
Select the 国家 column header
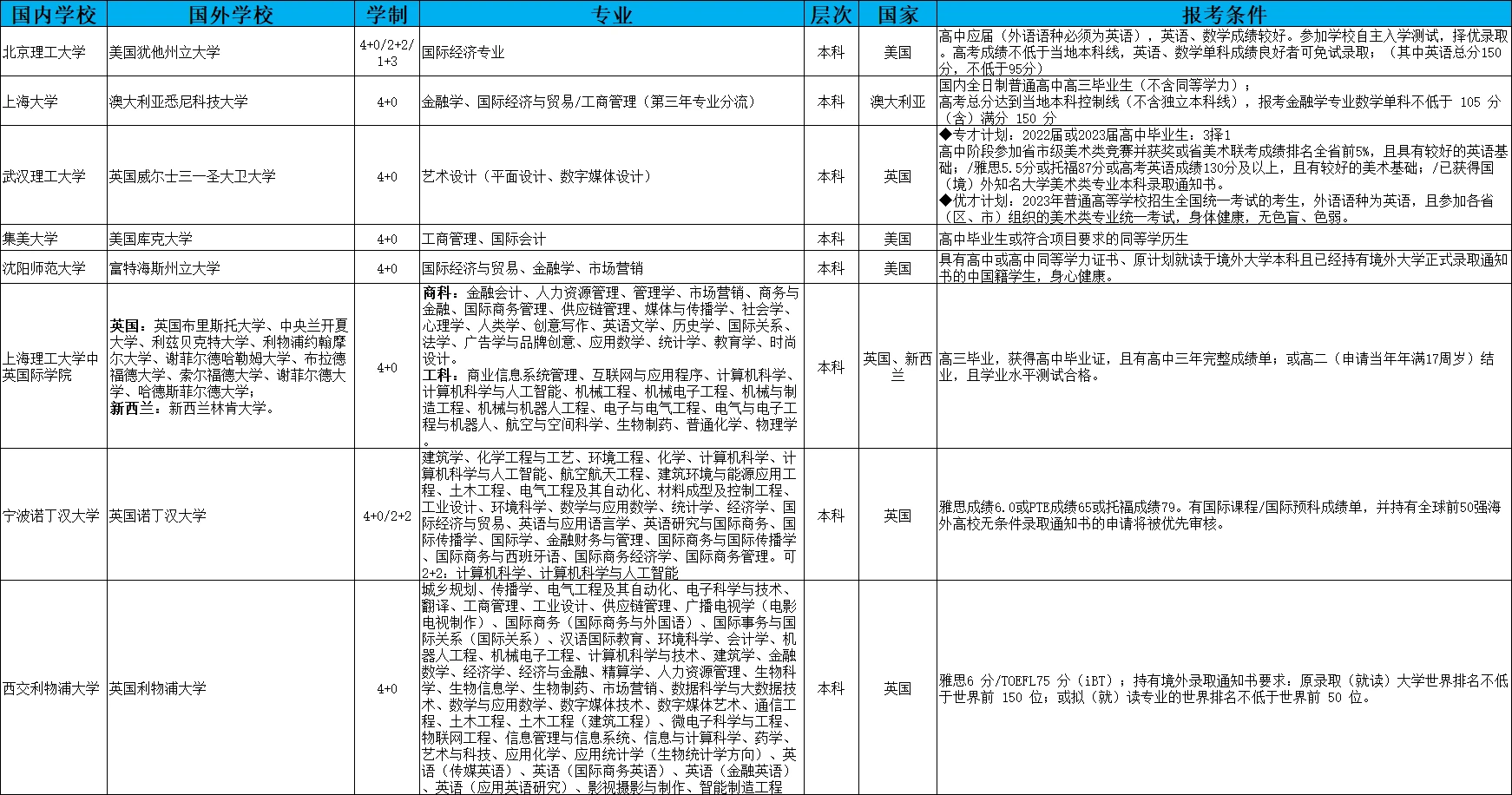(x=897, y=14)
